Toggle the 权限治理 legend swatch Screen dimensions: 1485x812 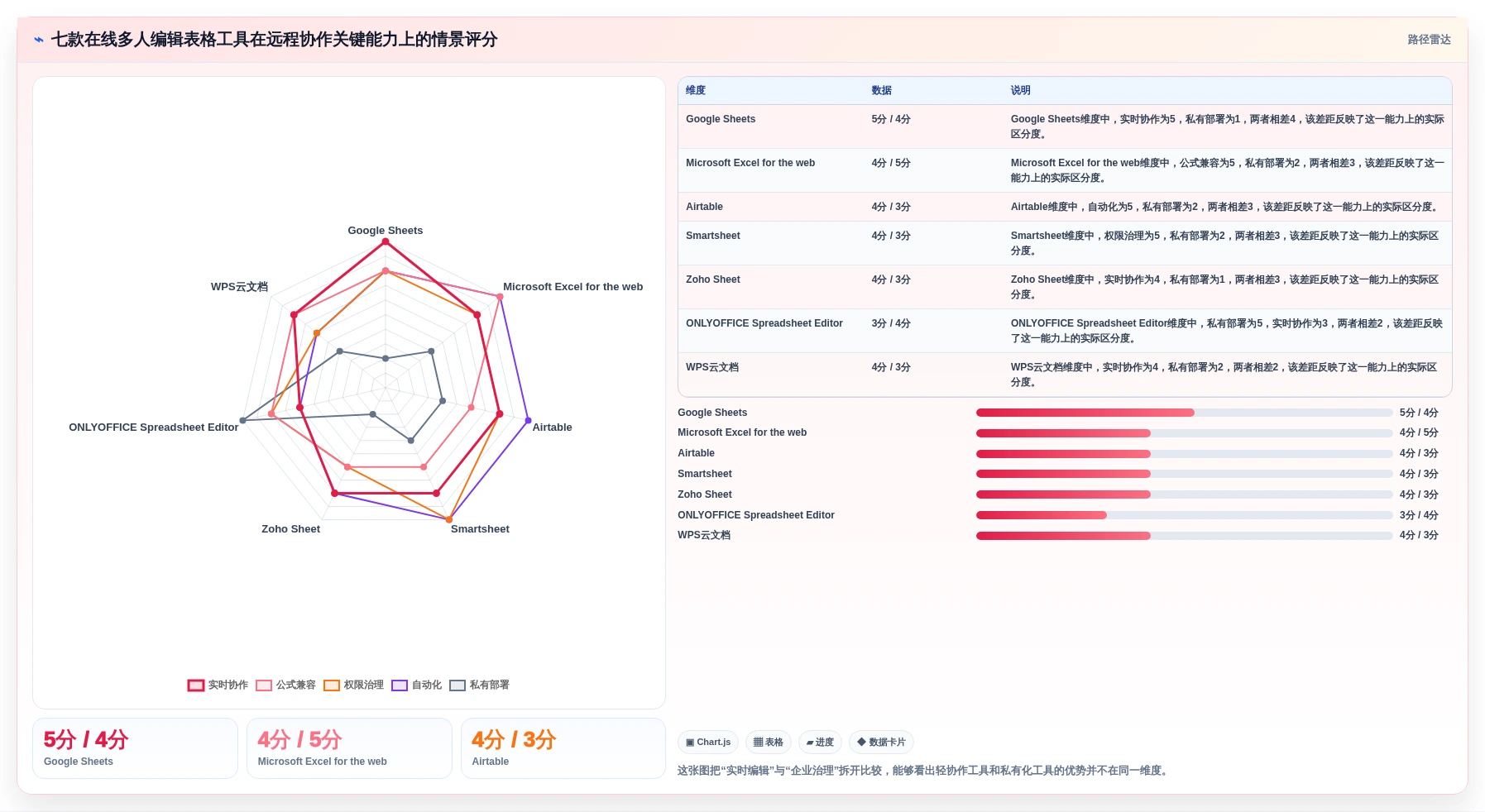pyautogui.click(x=332, y=685)
